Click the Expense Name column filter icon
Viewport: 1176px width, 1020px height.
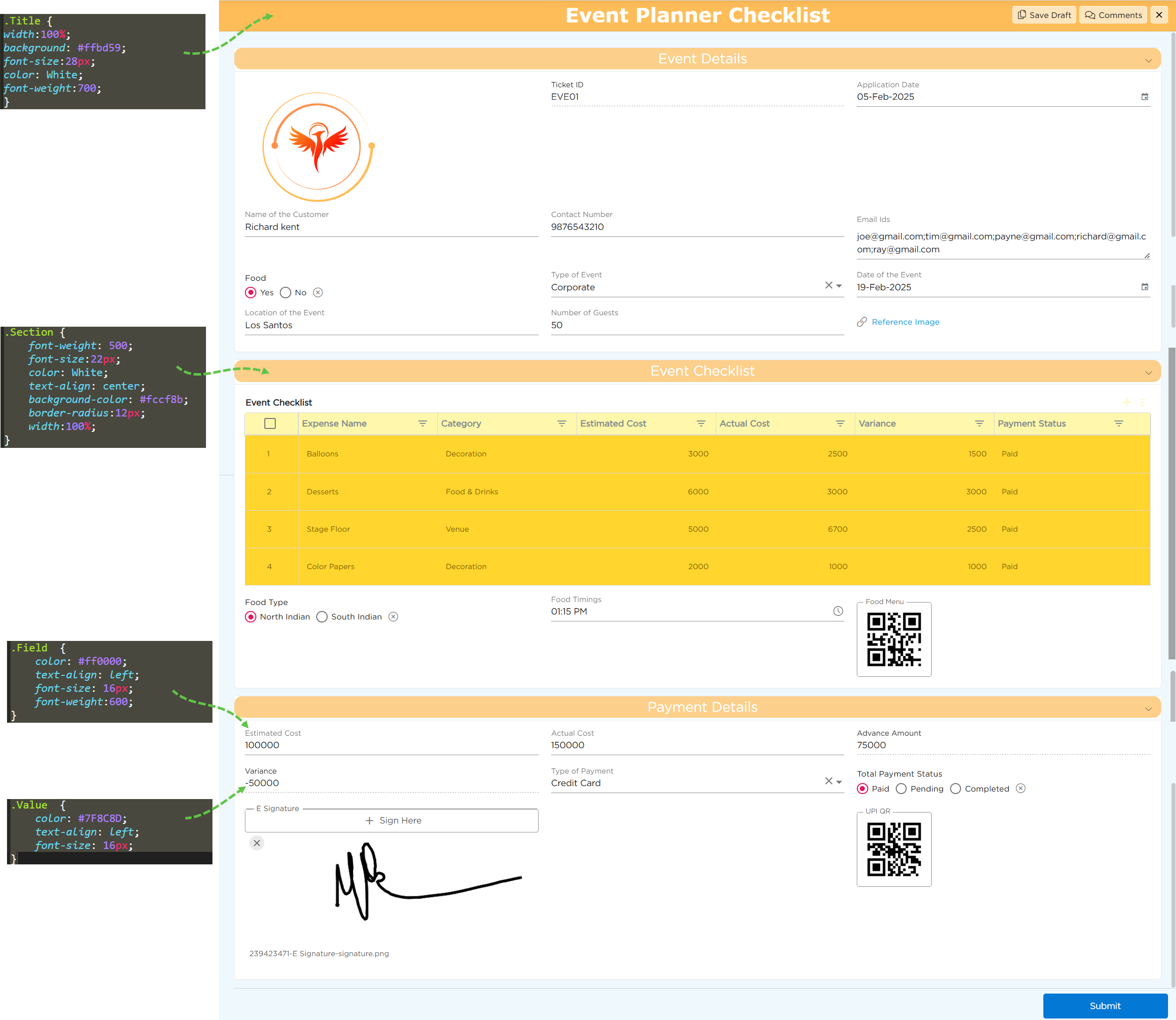422,423
